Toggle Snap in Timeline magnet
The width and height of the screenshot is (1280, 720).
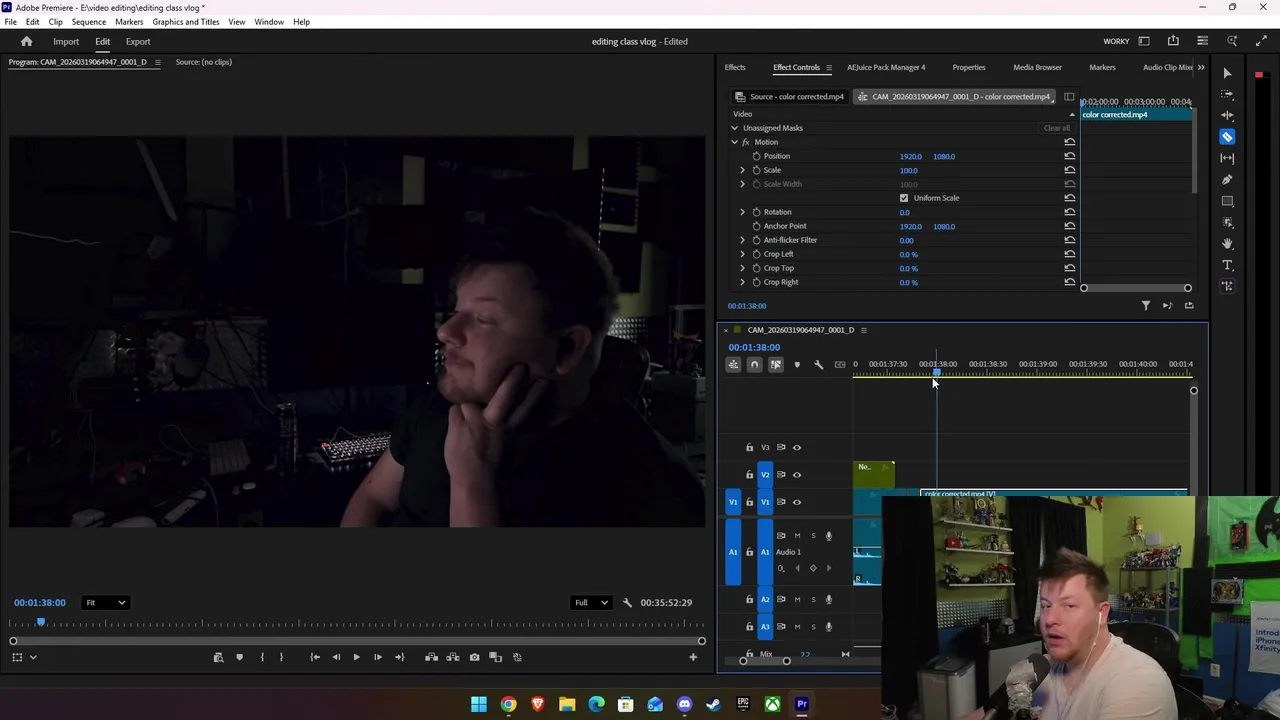[x=754, y=364]
